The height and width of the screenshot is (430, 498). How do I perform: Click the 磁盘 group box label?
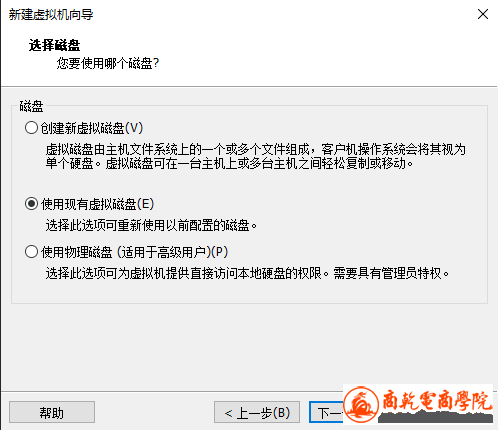point(31,107)
